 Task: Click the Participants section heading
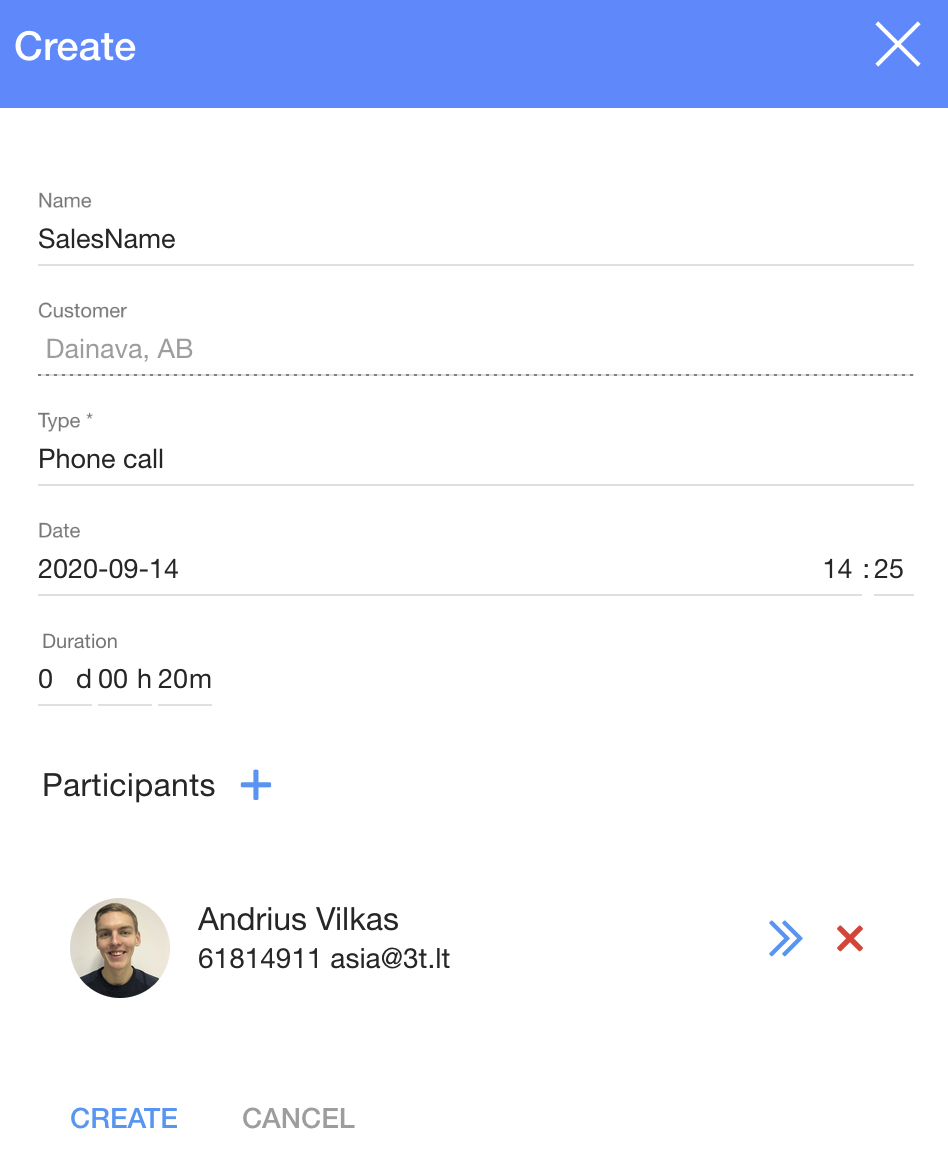(128, 786)
